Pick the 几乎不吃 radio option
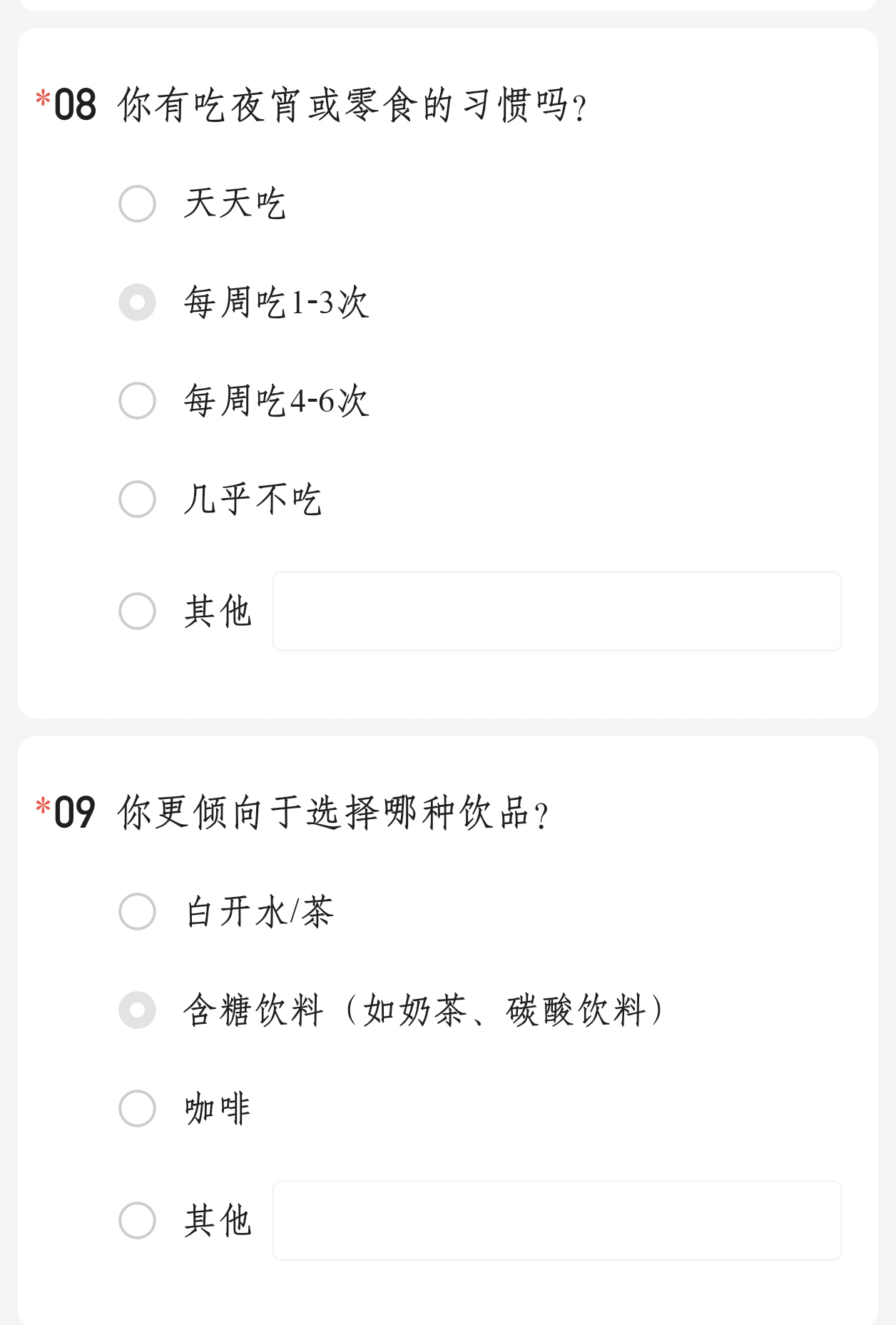The image size is (896, 1325). (x=137, y=499)
